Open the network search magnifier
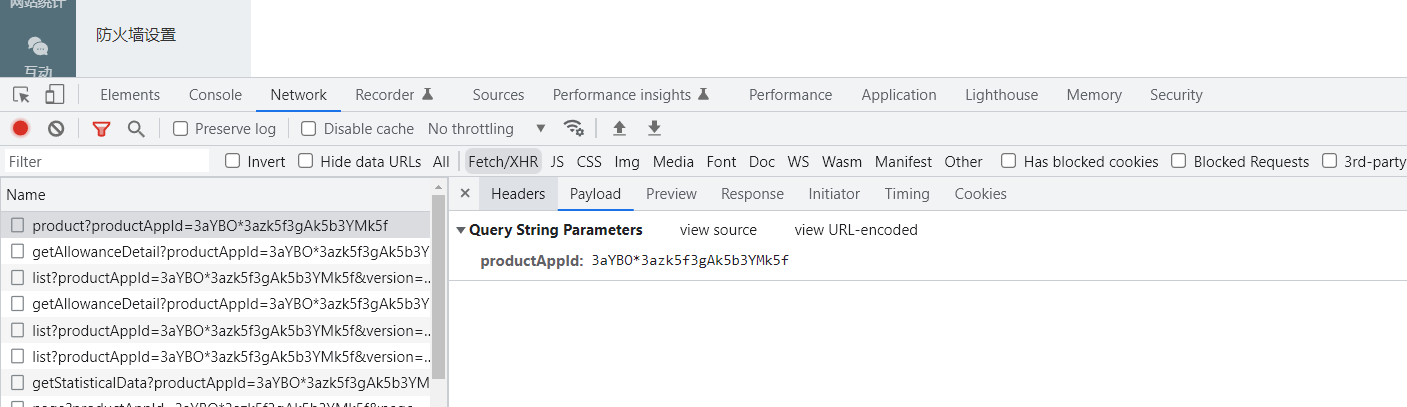The image size is (1407, 407). click(x=136, y=128)
